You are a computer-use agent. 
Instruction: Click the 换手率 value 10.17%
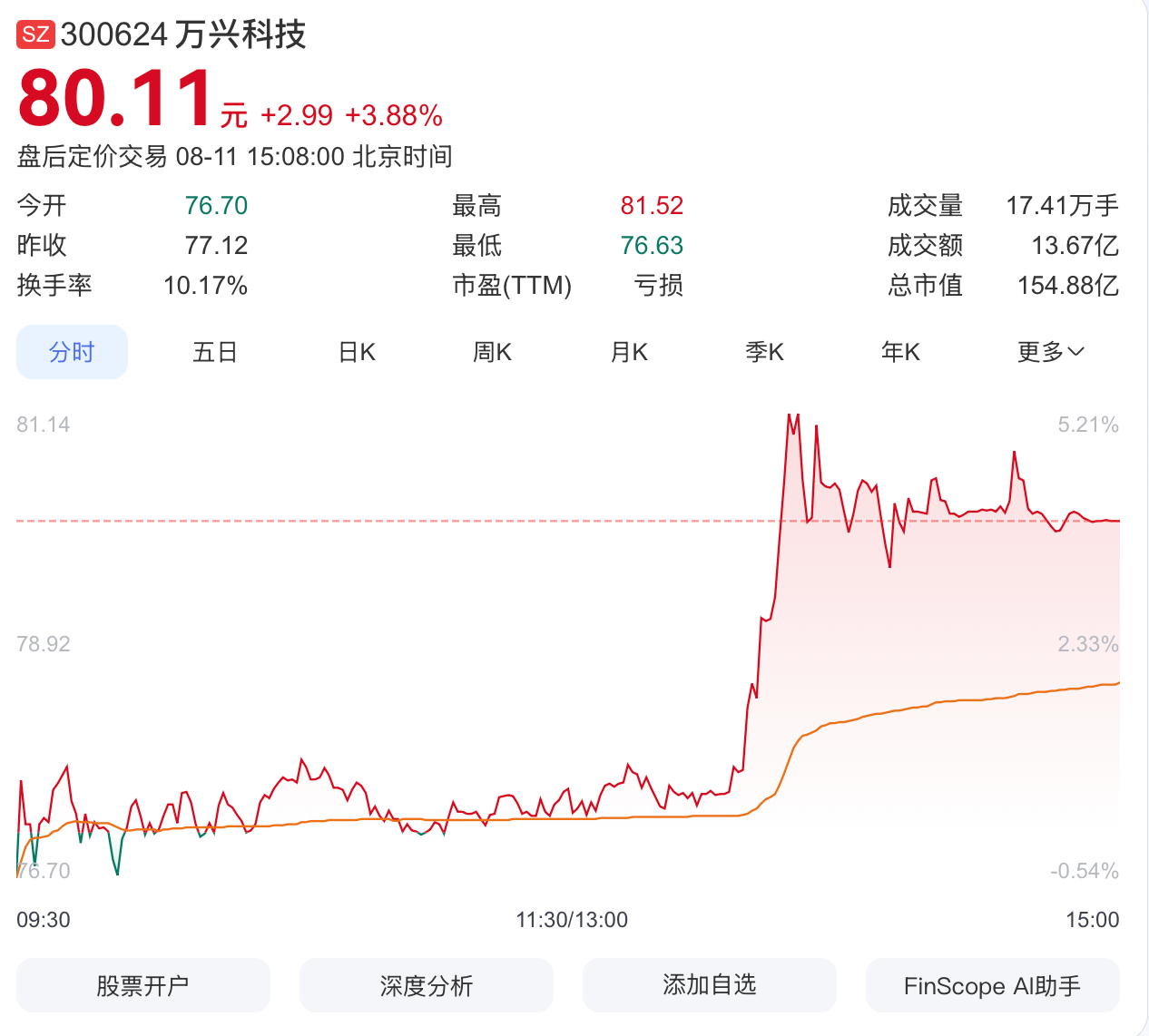[x=205, y=286]
